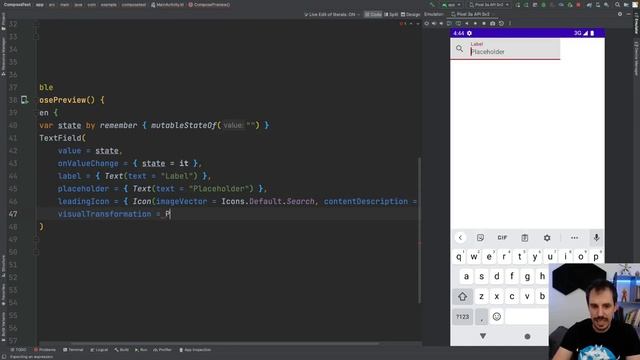Tap the 'q' key on keyboard
The width and height of the screenshot is (640, 360).
pos(459,257)
